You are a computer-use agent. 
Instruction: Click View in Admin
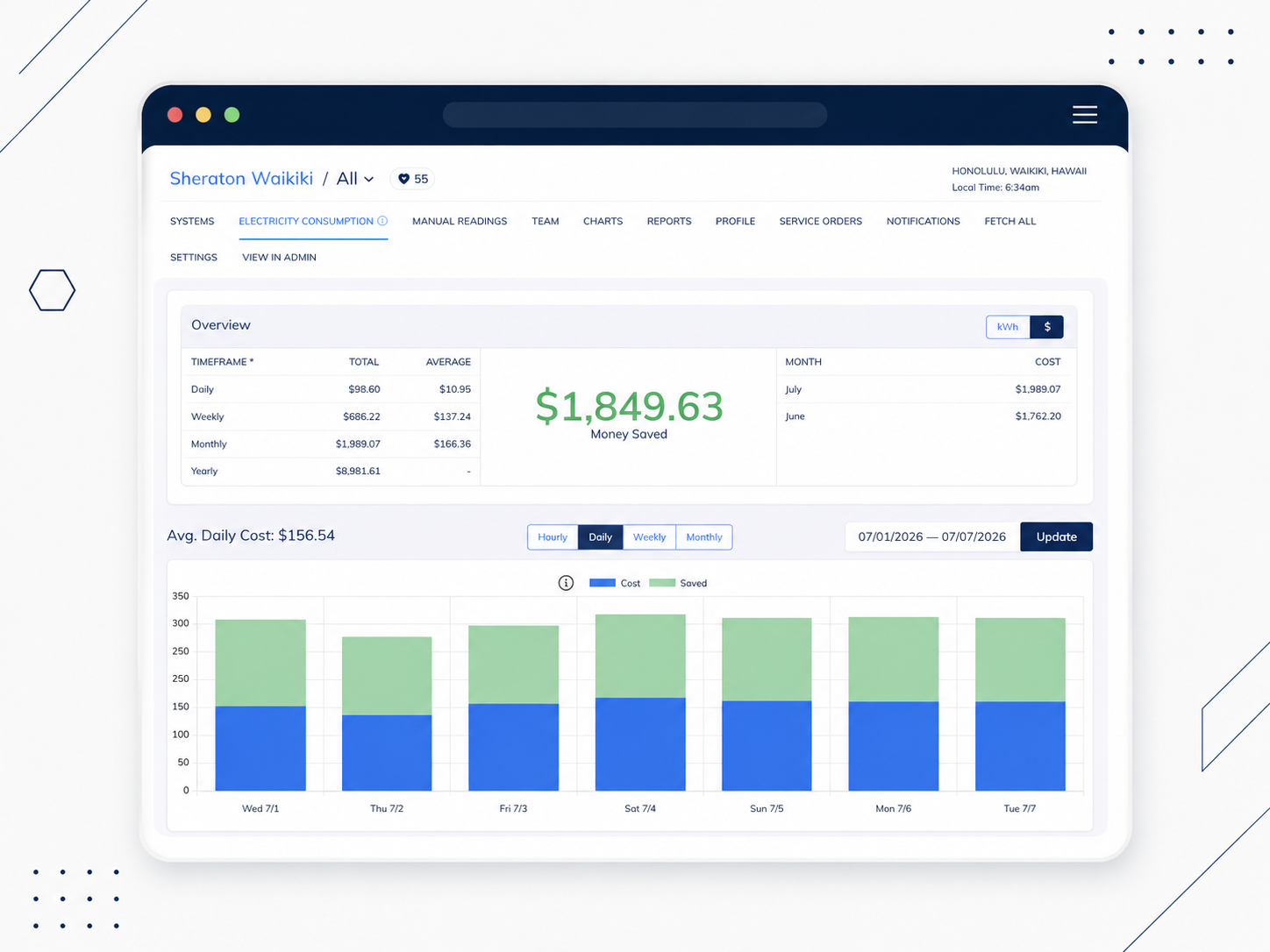[x=279, y=258]
